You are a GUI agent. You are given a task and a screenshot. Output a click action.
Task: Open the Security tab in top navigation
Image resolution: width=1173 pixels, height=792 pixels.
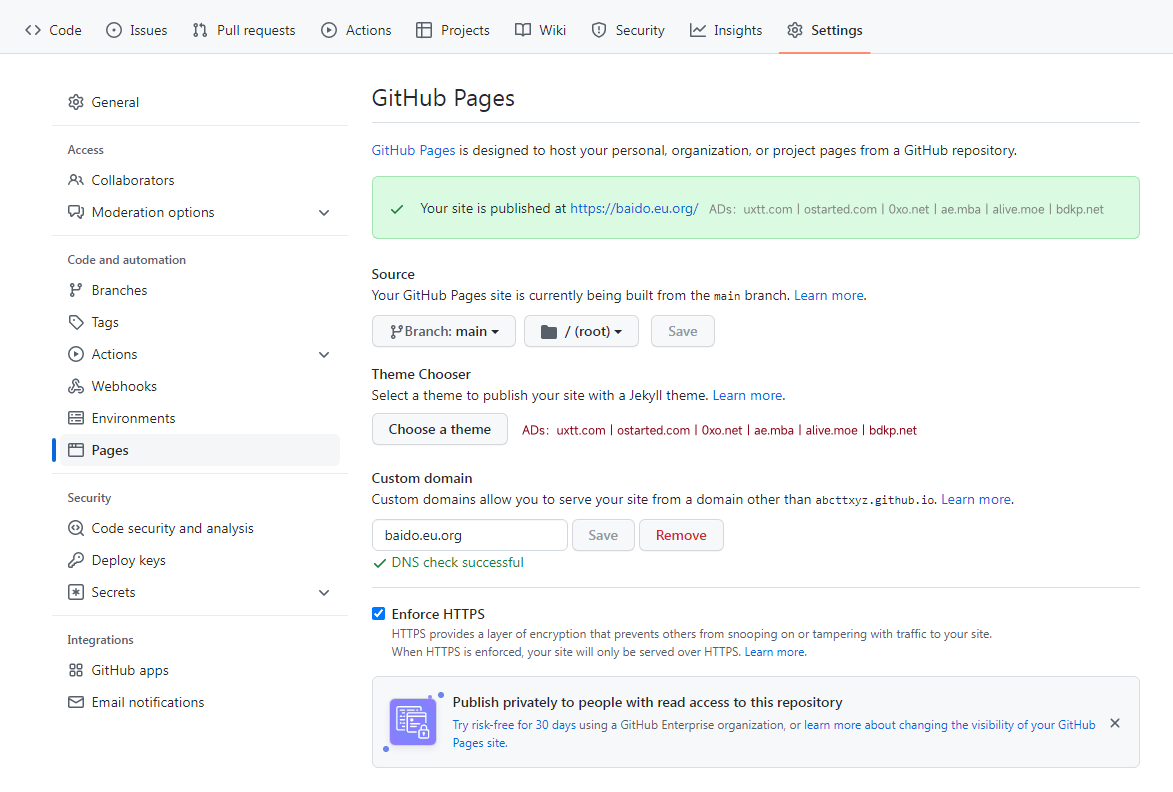(x=628, y=30)
